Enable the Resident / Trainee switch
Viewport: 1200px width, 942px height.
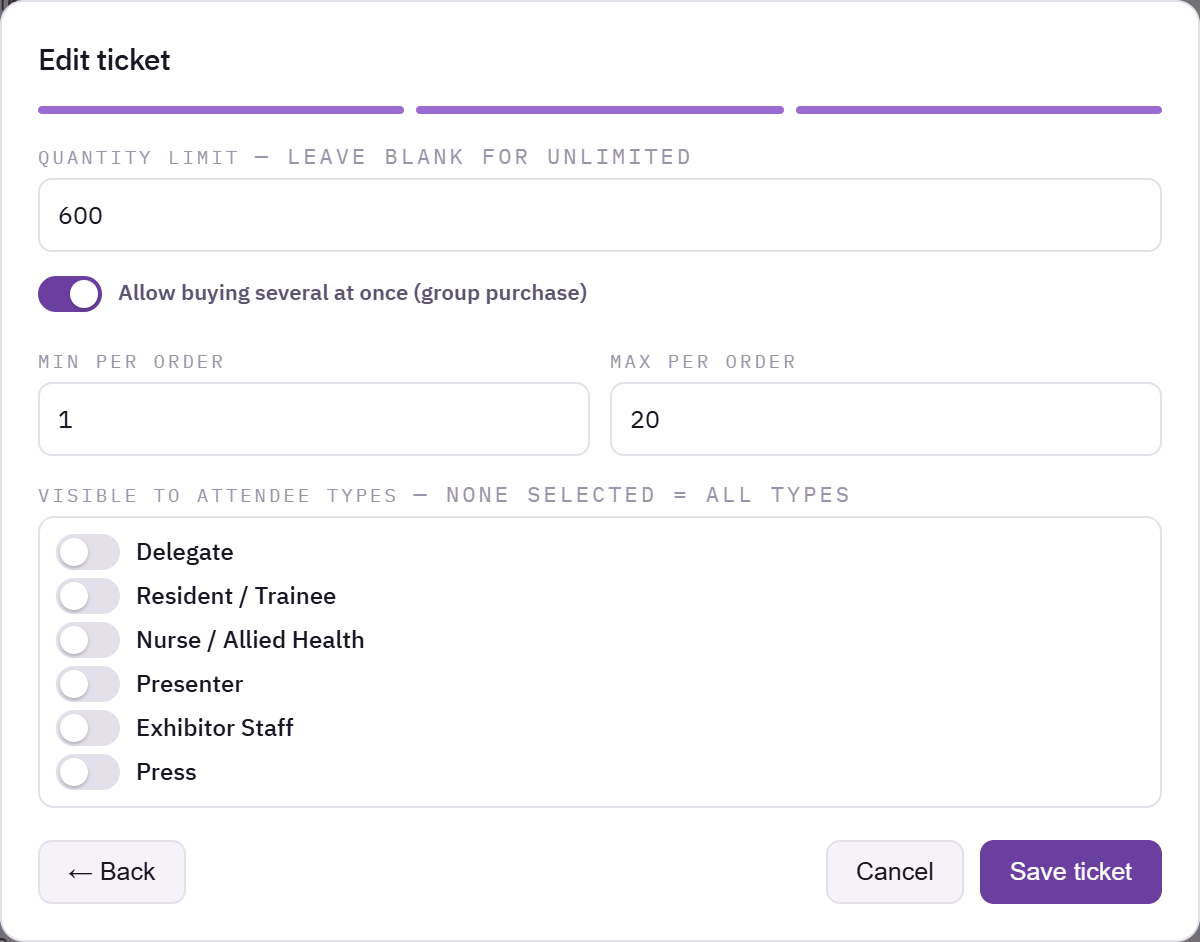tap(88, 596)
